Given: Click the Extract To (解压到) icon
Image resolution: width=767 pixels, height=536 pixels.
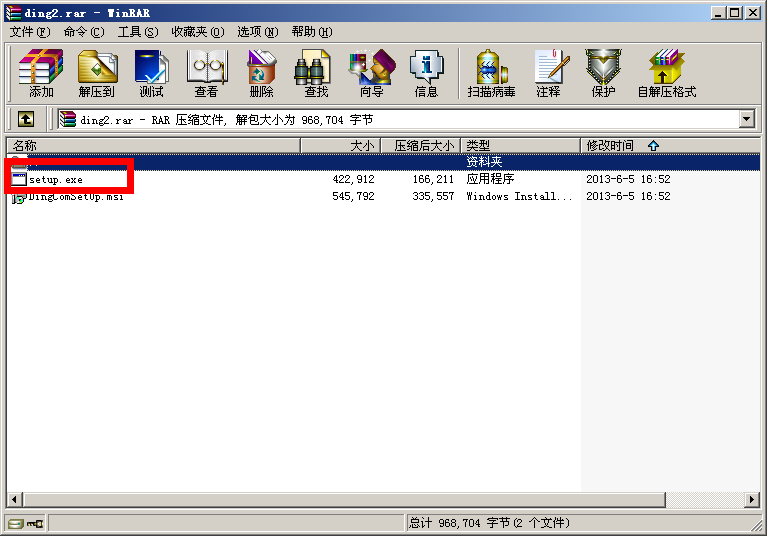Looking at the screenshot, I should point(97,73).
